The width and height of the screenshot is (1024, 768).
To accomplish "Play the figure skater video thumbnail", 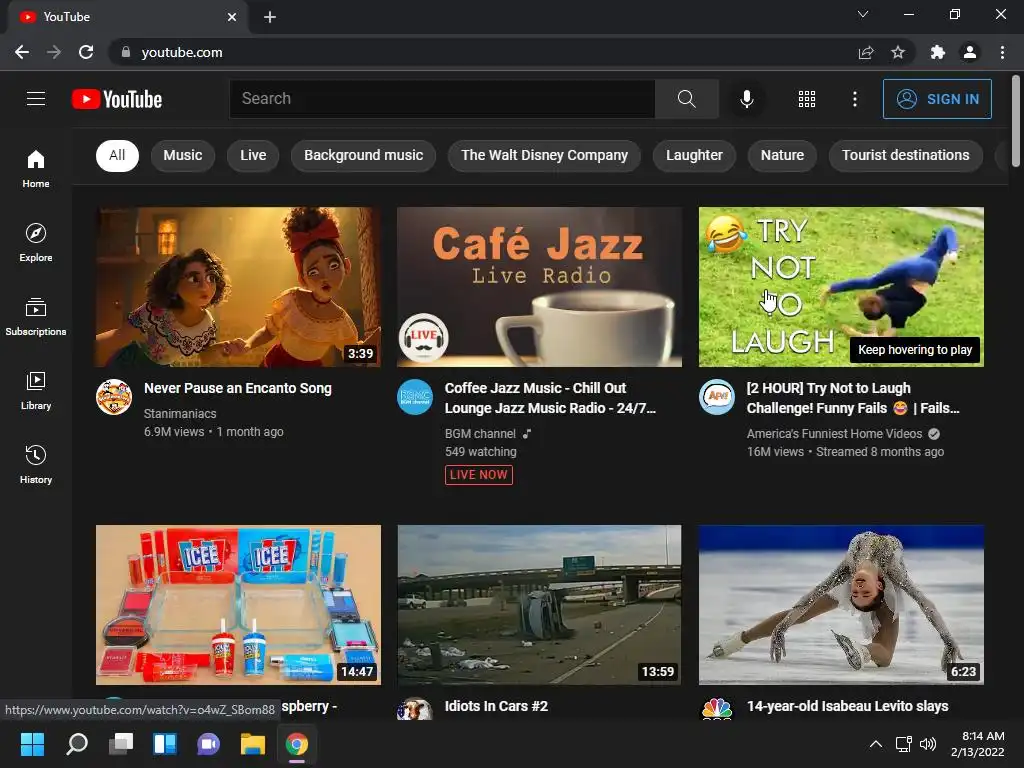I will pyautogui.click(x=841, y=605).
